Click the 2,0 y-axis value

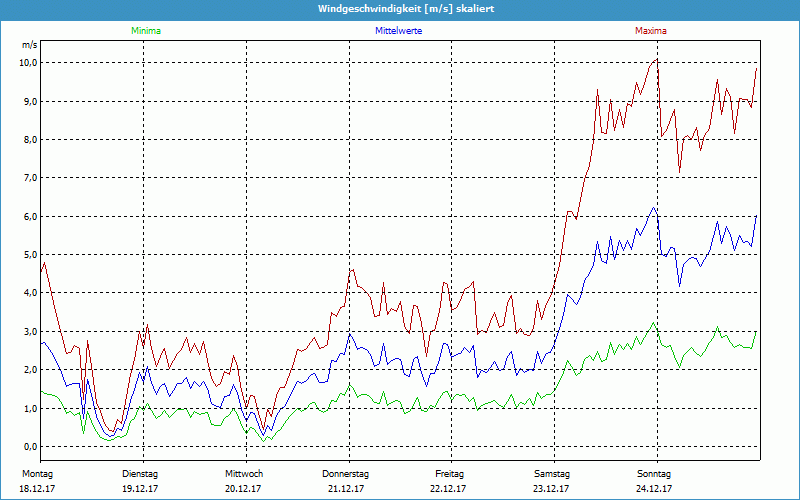point(29,370)
